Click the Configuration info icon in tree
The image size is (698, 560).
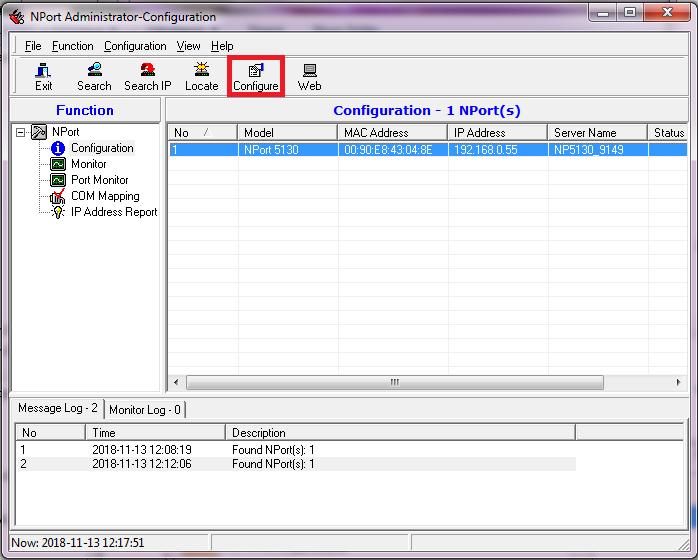click(x=58, y=148)
